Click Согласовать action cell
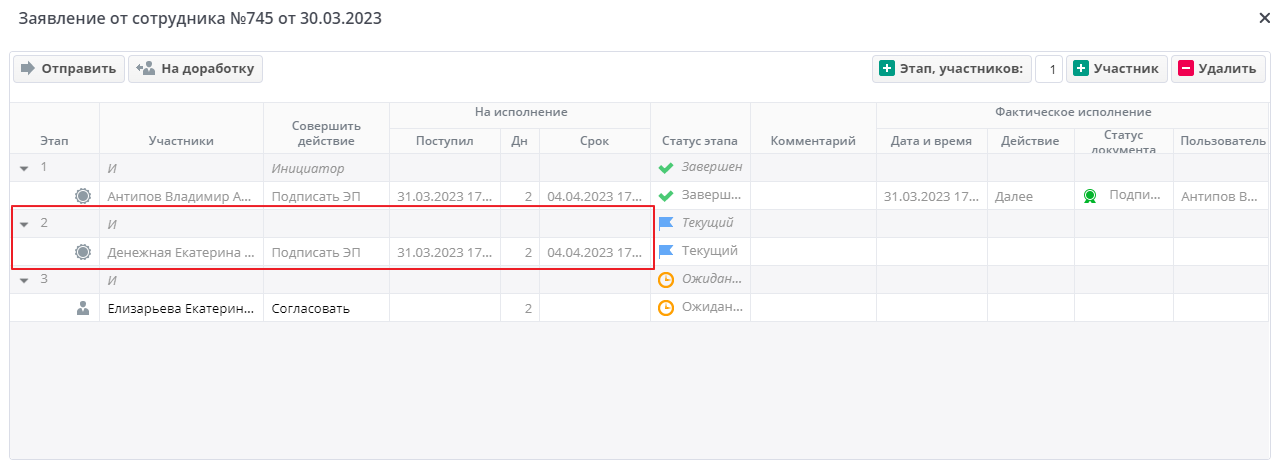Screen dimensions: 1276x466 [x=326, y=308]
